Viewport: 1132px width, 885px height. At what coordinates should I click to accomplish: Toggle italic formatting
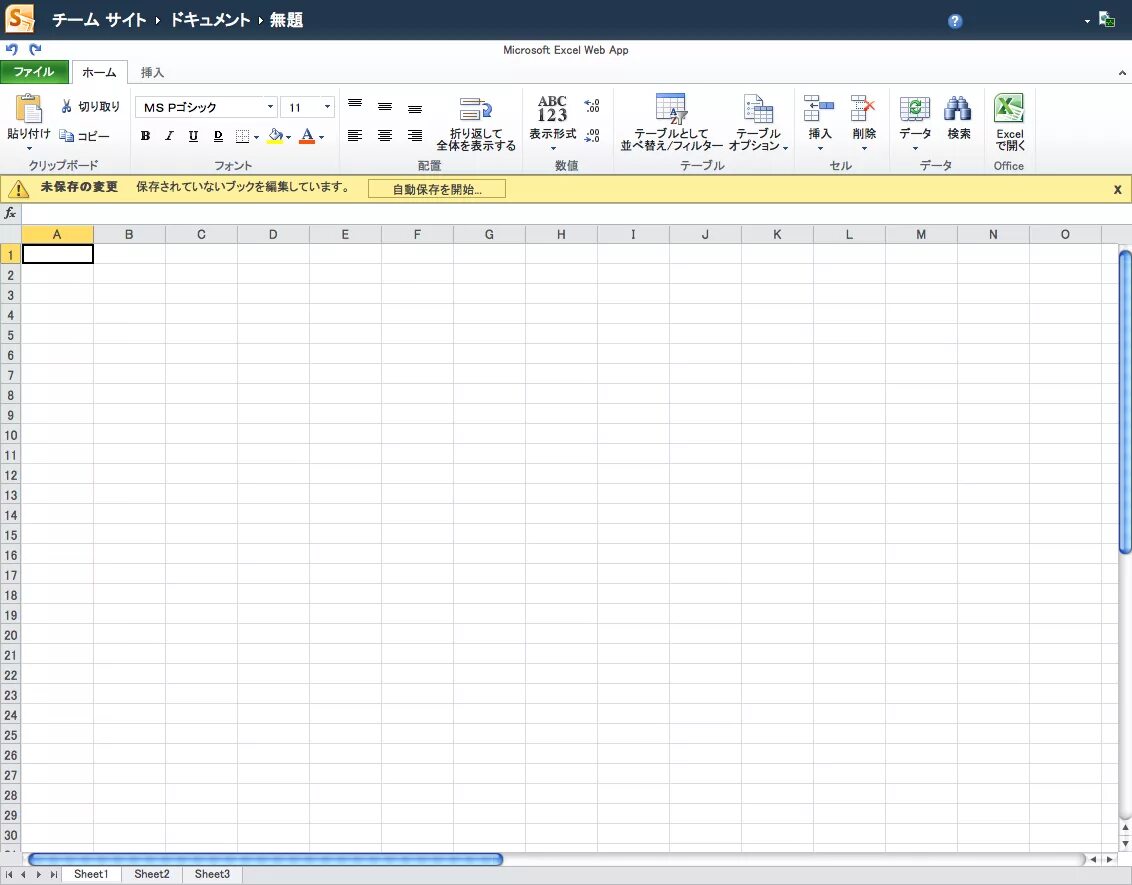pos(169,136)
